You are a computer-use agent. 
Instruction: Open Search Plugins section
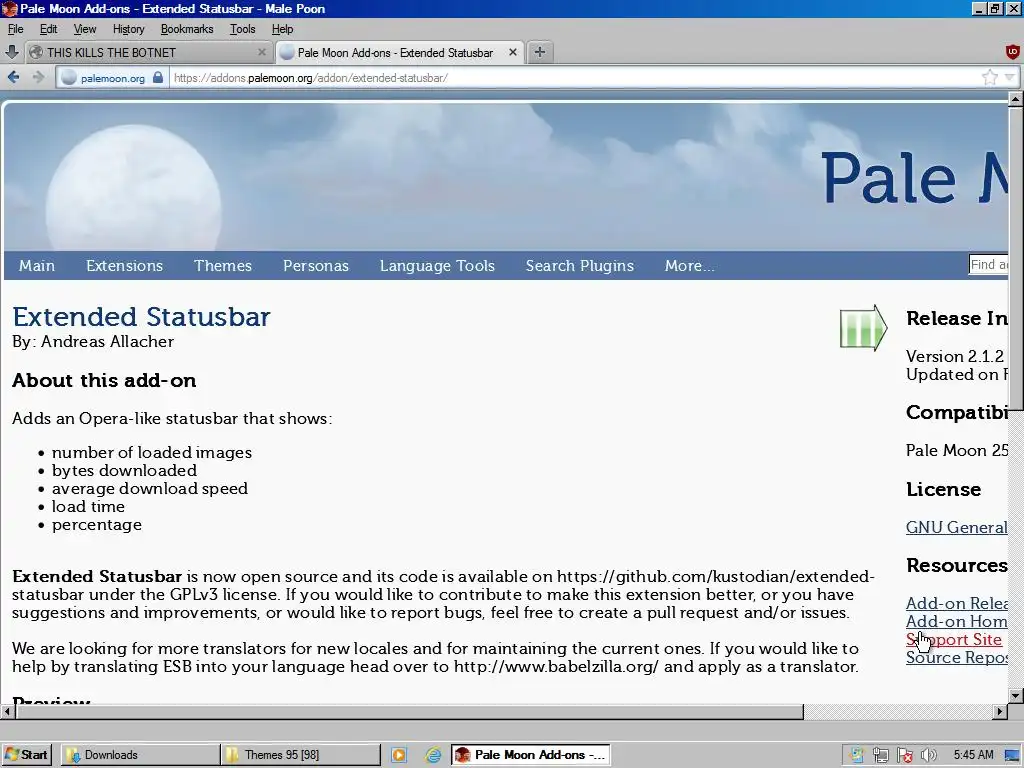click(579, 266)
